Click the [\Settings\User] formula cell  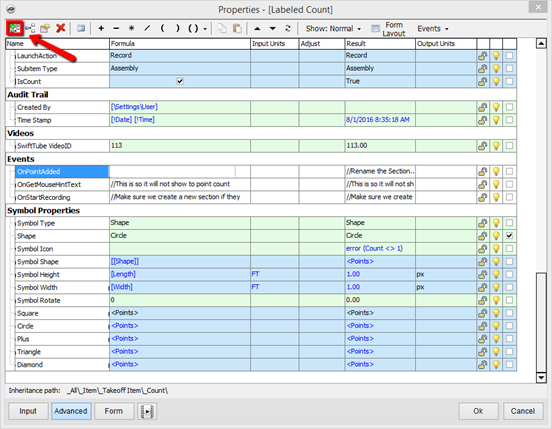click(x=180, y=107)
